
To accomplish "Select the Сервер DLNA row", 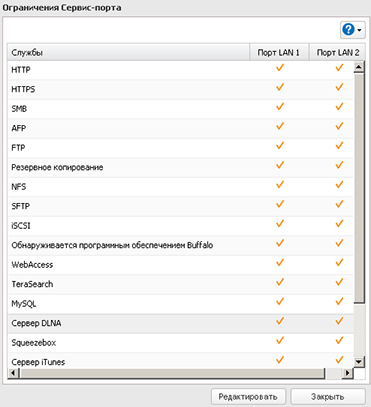I will click(180, 323).
